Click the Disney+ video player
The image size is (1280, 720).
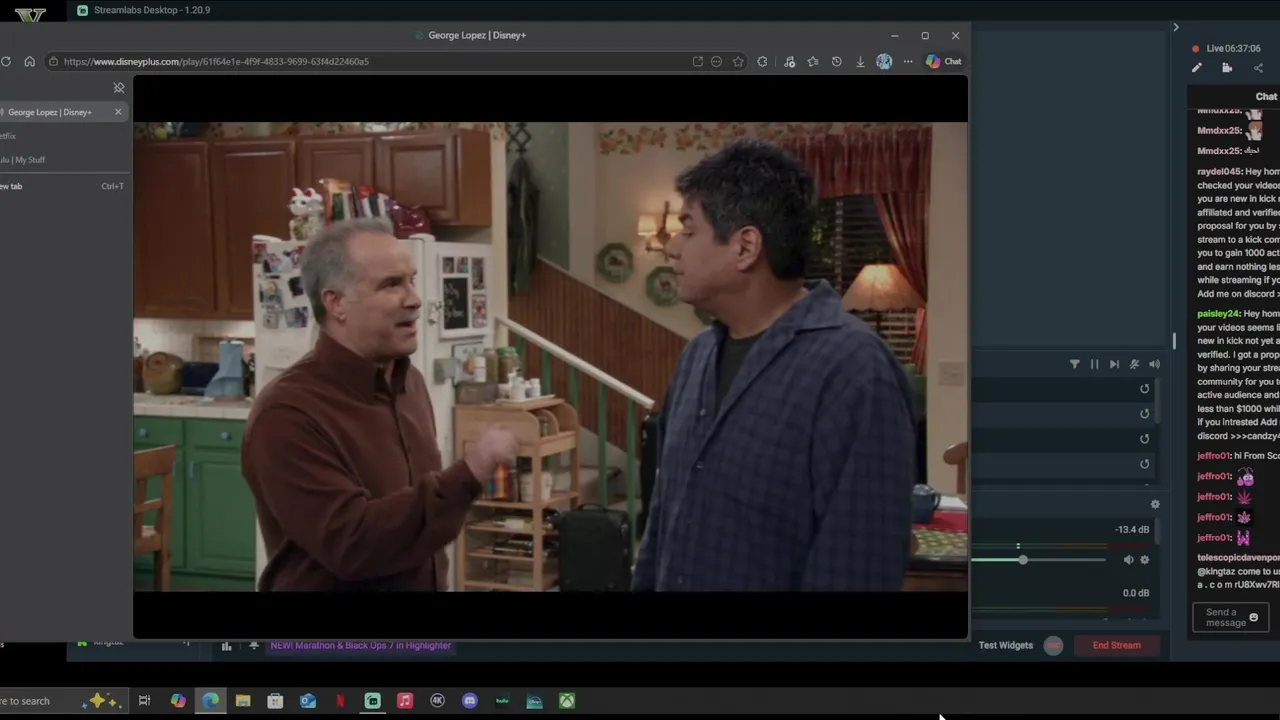(x=550, y=357)
